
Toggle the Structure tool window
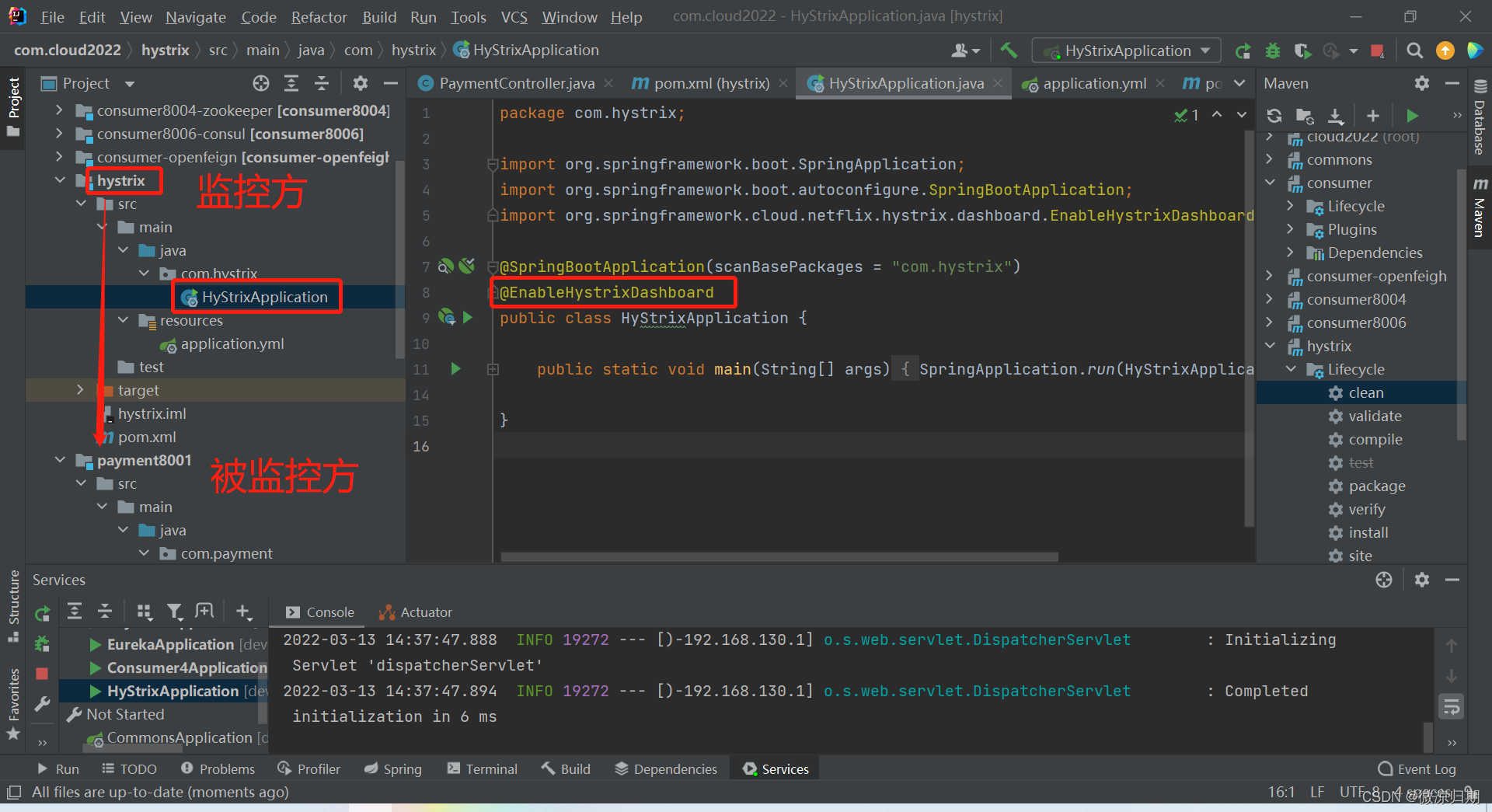13,606
